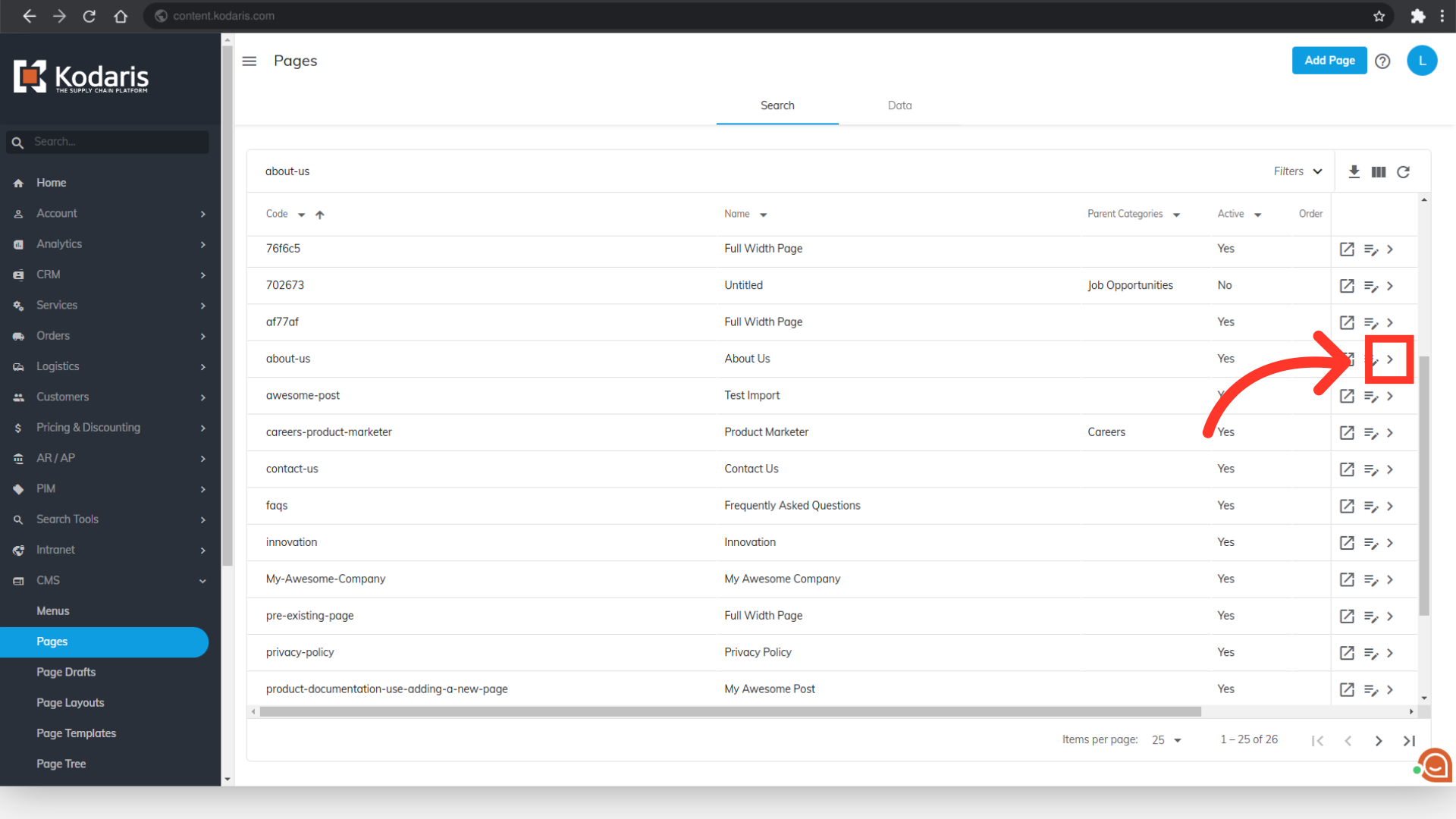1456x819 pixels.
Task: Open details chevron for about-us row
Action: tap(1390, 359)
